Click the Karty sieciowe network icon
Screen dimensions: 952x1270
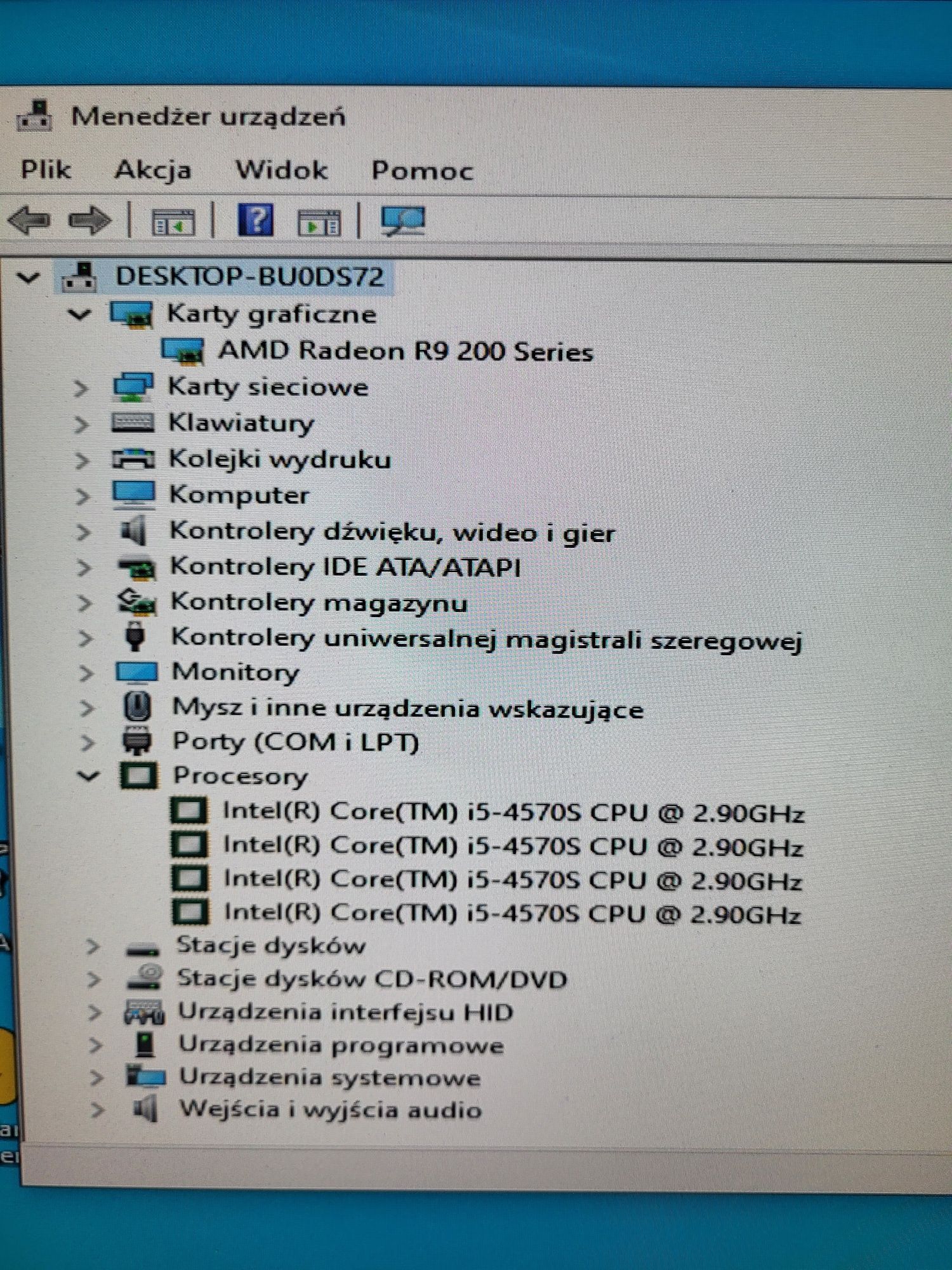pos(133,387)
